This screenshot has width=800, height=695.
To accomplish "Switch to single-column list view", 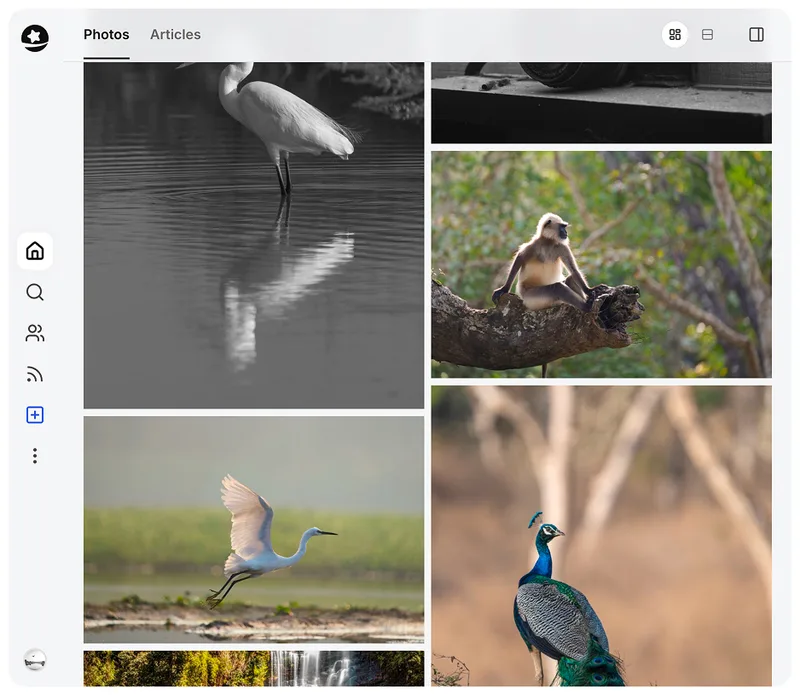I will [x=707, y=35].
